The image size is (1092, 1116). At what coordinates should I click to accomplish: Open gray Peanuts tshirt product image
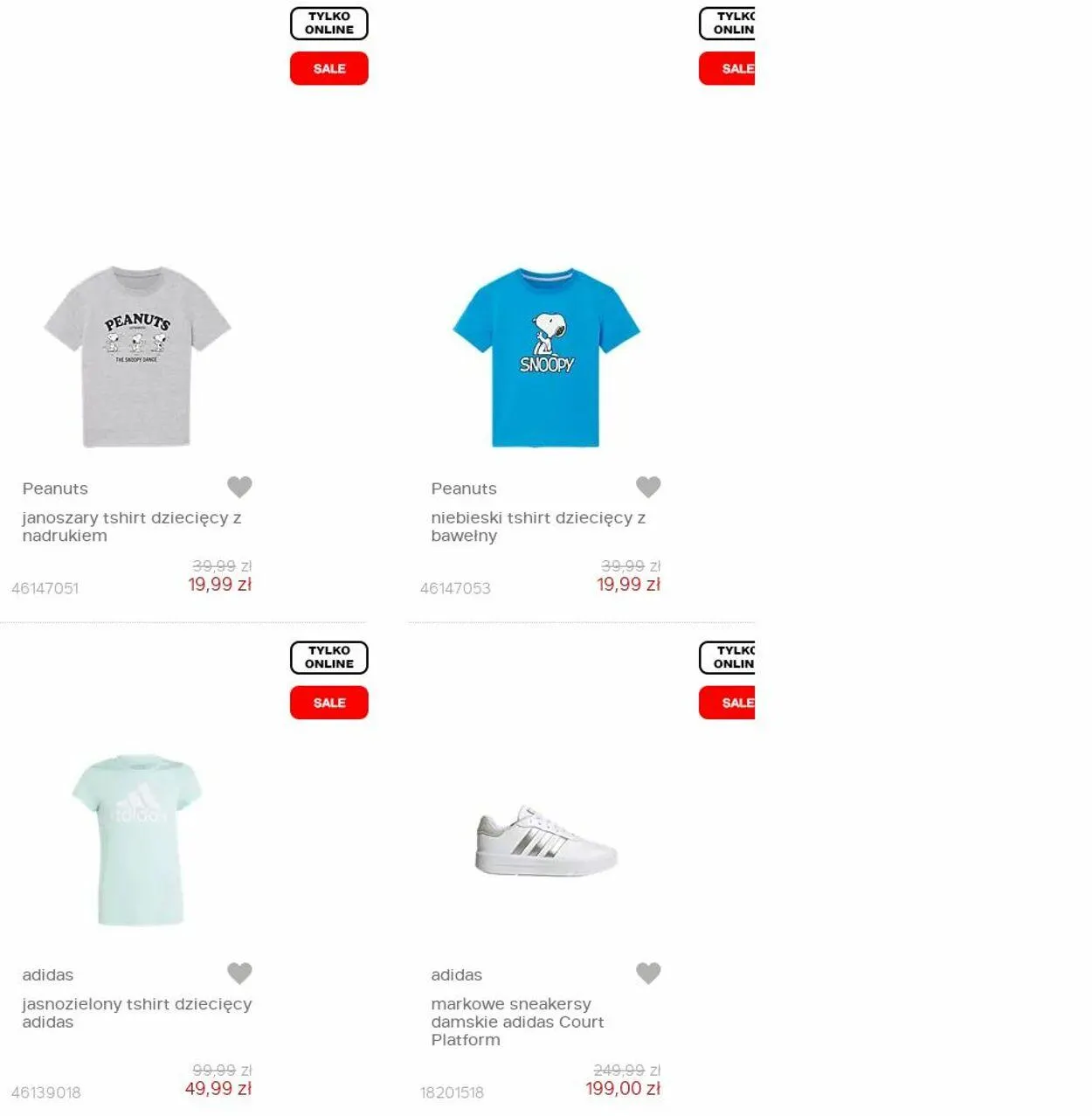(x=137, y=357)
